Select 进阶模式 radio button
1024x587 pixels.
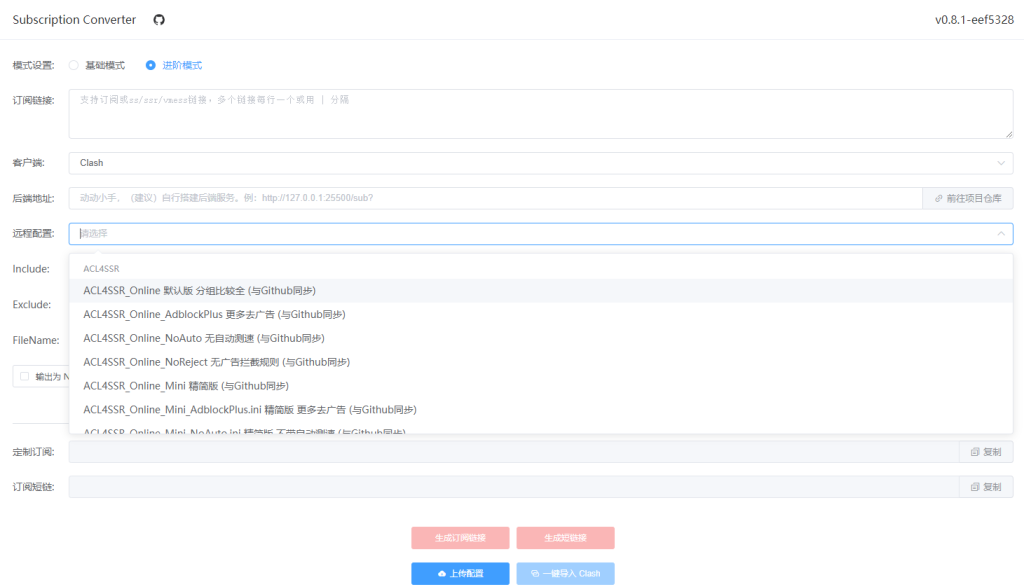pos(151,65)
